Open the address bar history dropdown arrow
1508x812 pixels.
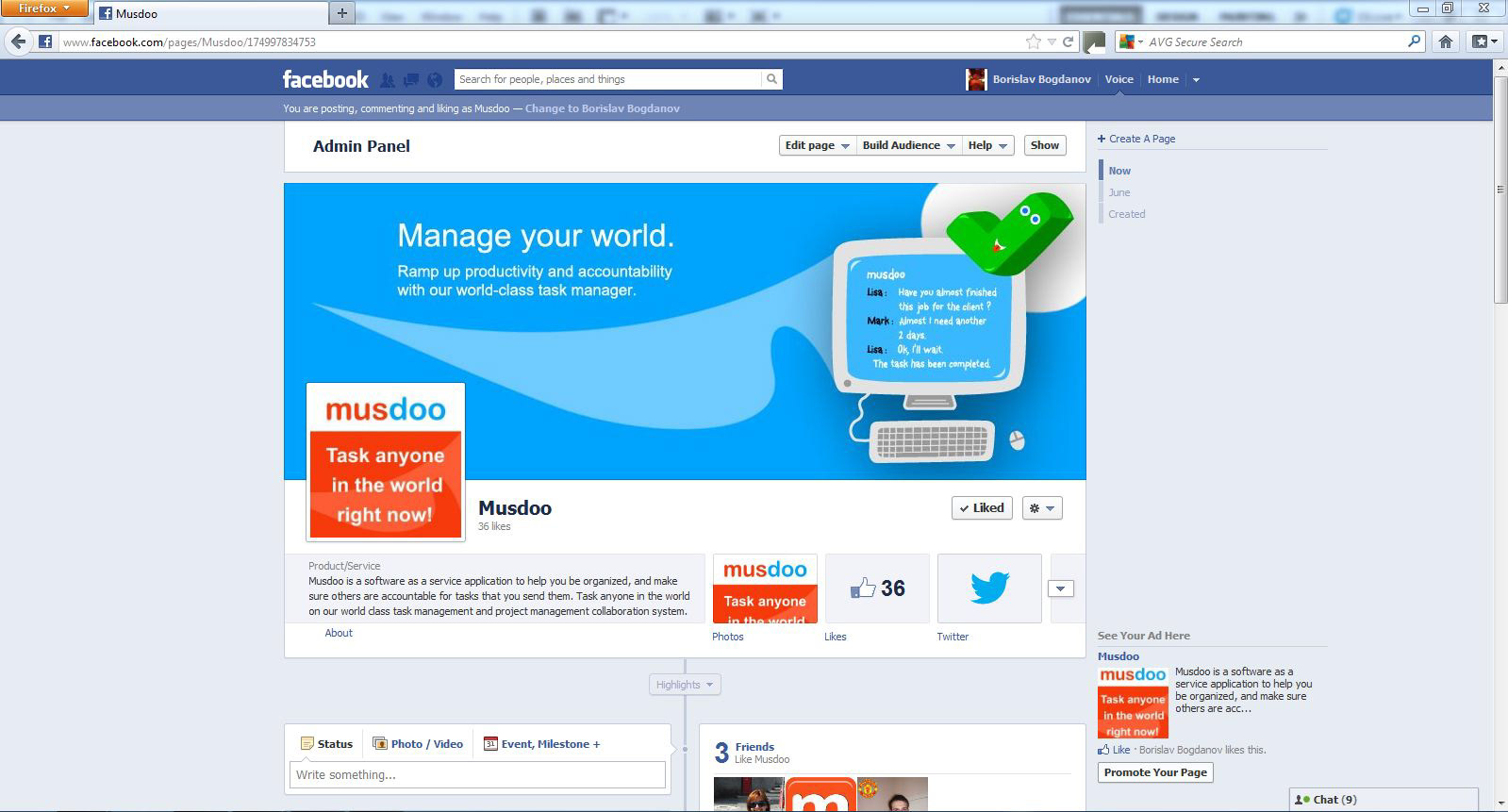tap(1052, 41)
